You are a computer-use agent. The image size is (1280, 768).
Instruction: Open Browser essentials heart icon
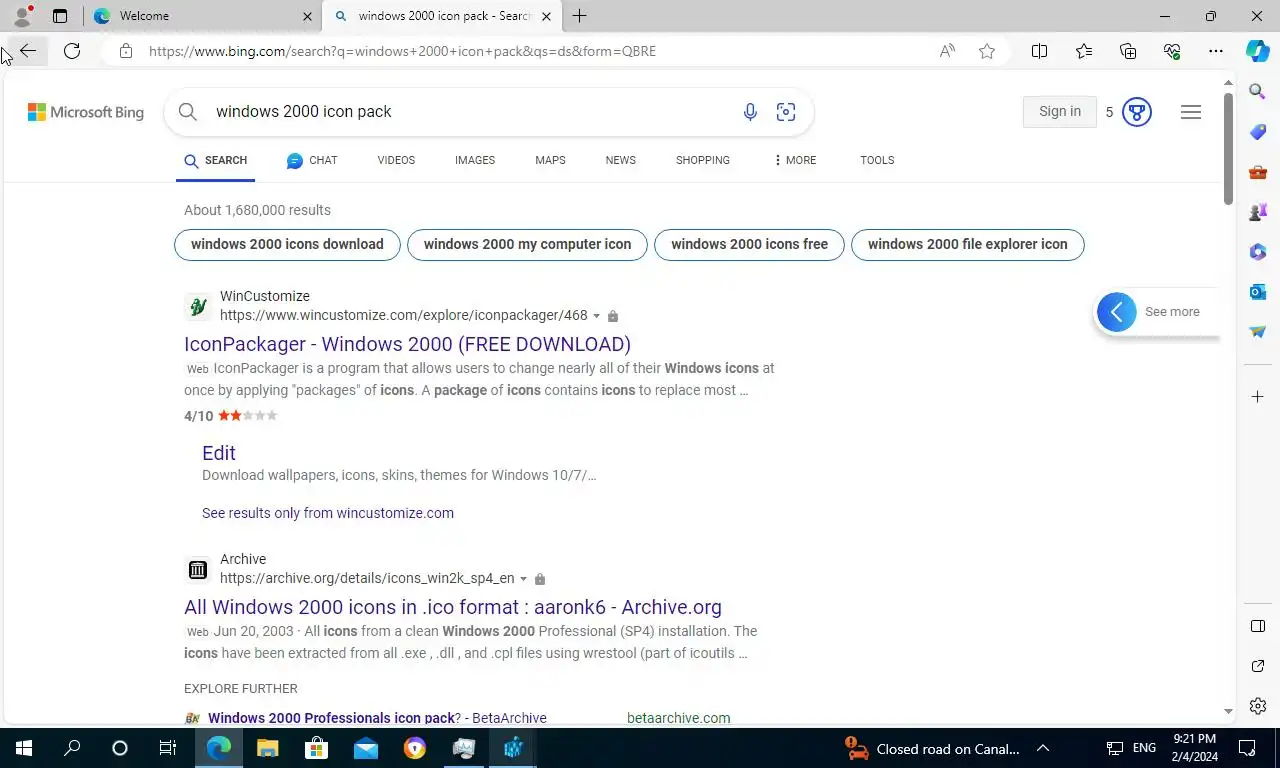tap(1172, 51)
